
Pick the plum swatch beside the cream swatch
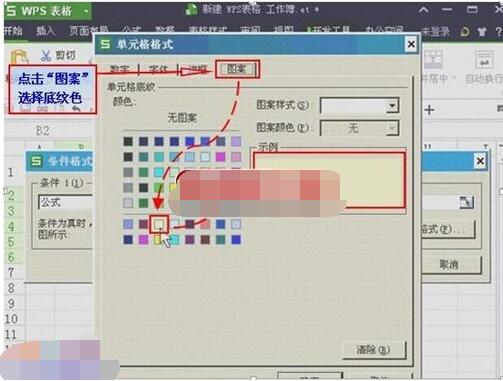tap(144, 224)
